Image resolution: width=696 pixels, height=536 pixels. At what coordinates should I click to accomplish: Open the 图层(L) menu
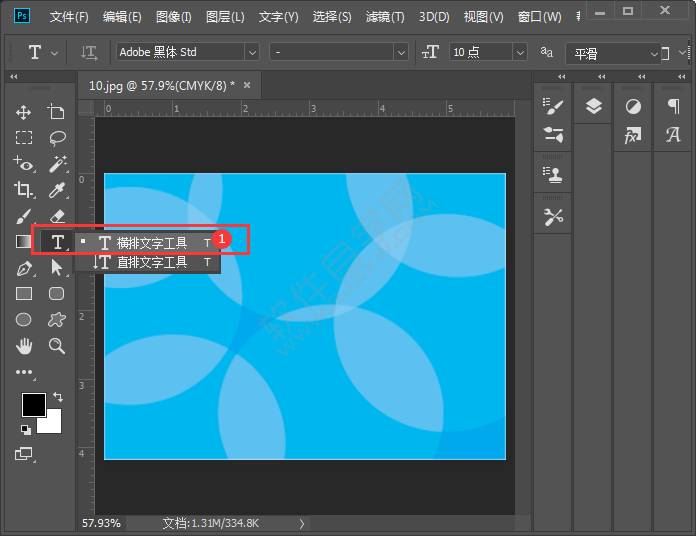pos(225,17)
